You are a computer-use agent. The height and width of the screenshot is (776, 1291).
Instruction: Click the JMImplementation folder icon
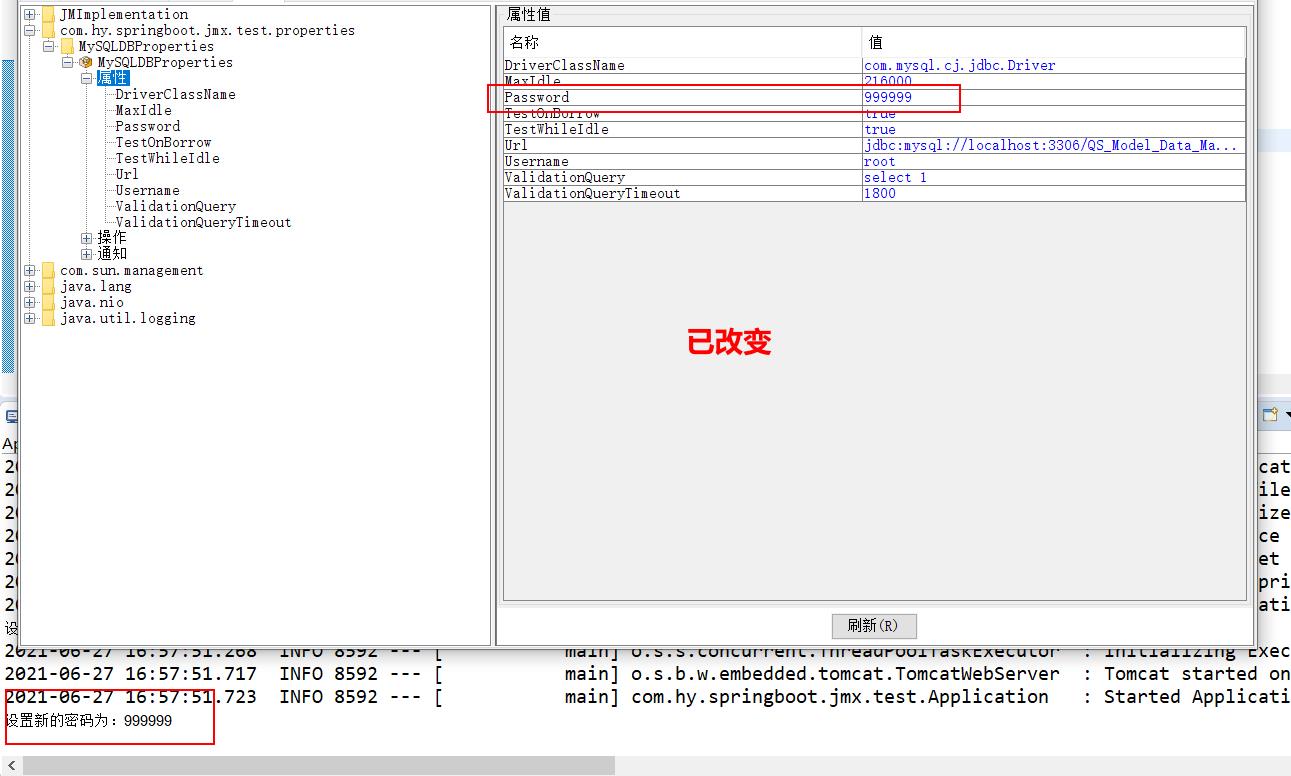point(48,15)
